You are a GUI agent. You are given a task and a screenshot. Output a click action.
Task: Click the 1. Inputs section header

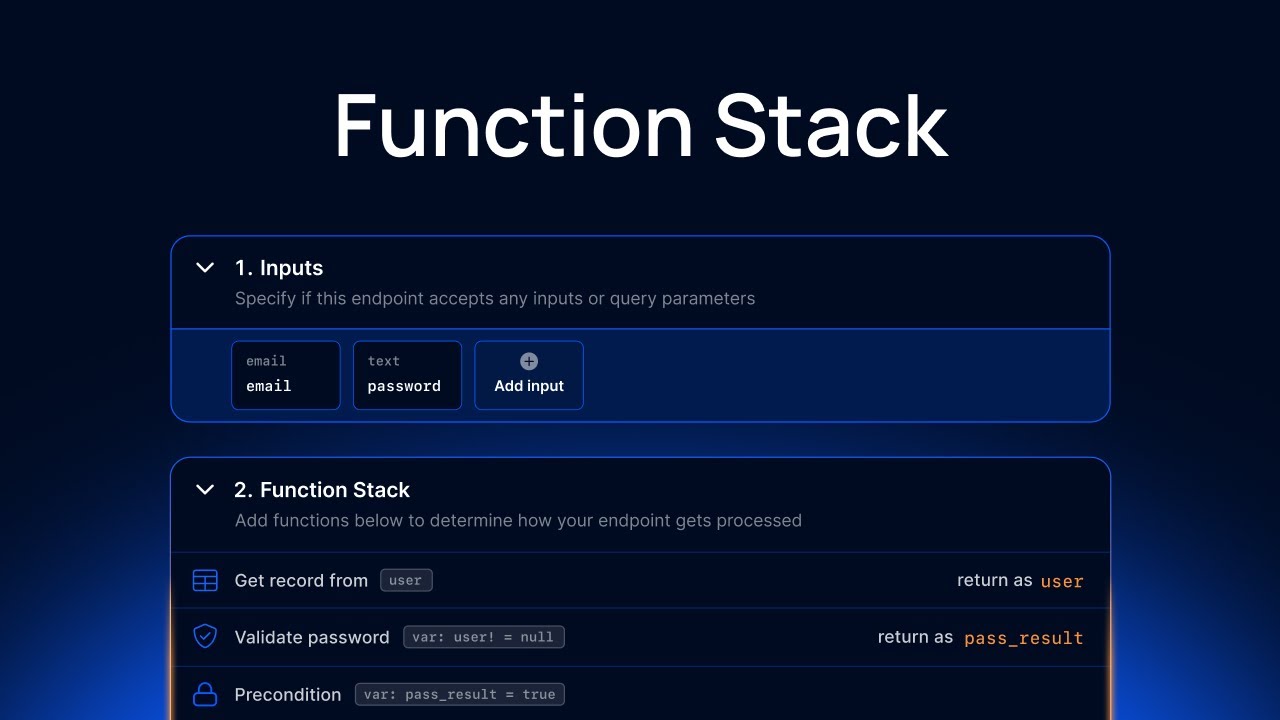(279, 267)
